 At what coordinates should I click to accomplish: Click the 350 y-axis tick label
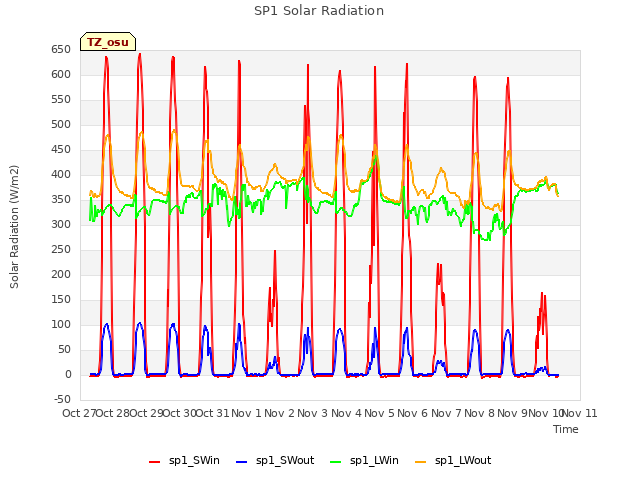[x=61, y=200]
